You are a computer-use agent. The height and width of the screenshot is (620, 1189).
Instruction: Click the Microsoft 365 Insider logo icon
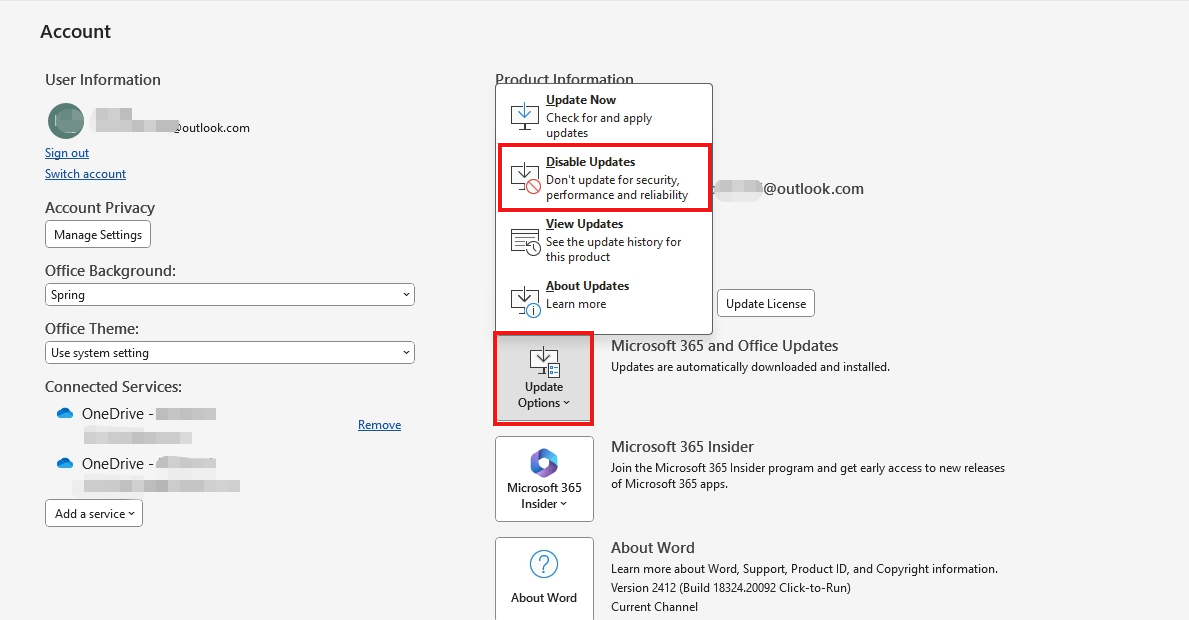(544, 462)
